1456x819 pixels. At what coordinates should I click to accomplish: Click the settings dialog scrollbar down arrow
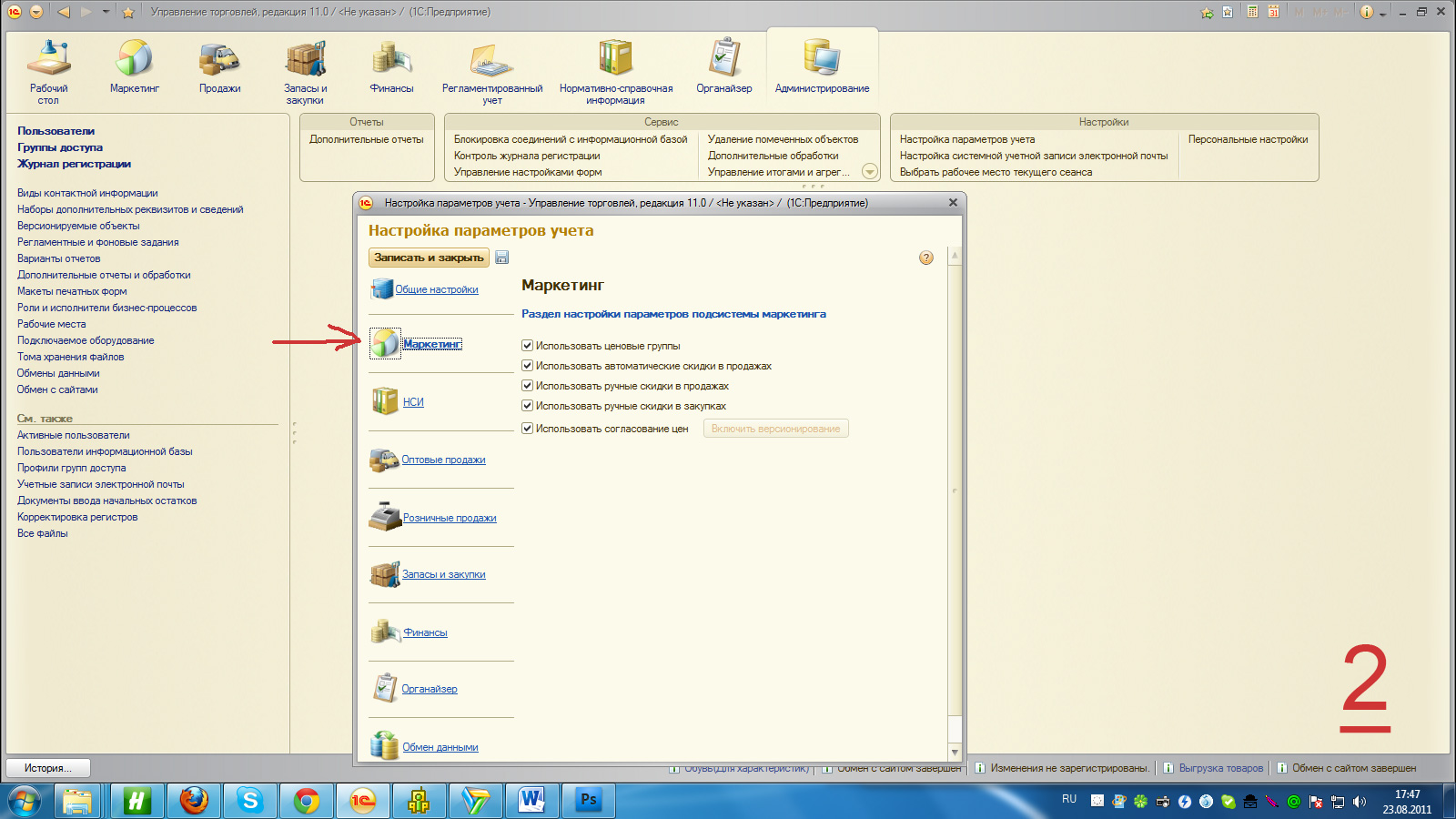955,753
